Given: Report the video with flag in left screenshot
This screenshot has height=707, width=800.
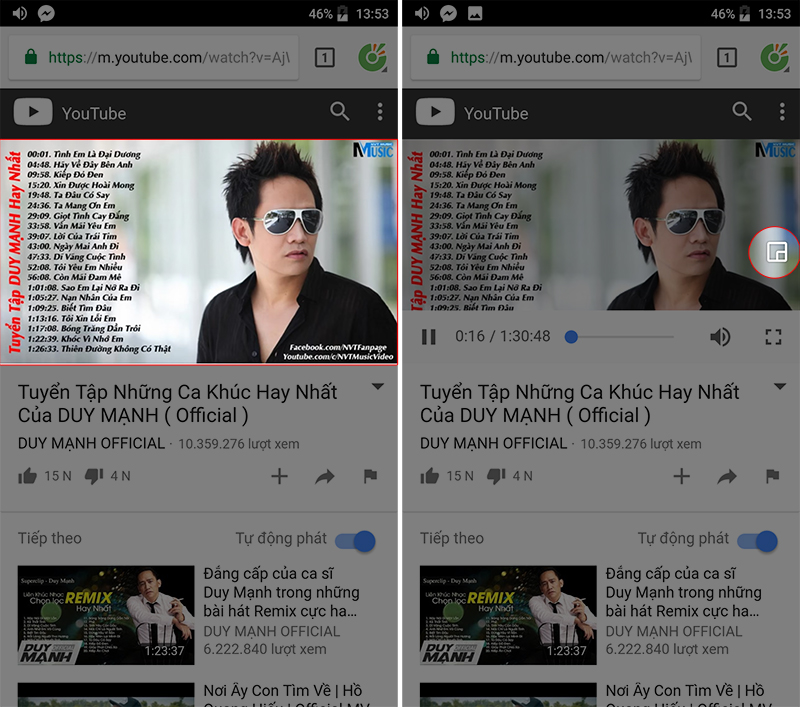Looking at the screenshot, I should [x=370, y=476].
